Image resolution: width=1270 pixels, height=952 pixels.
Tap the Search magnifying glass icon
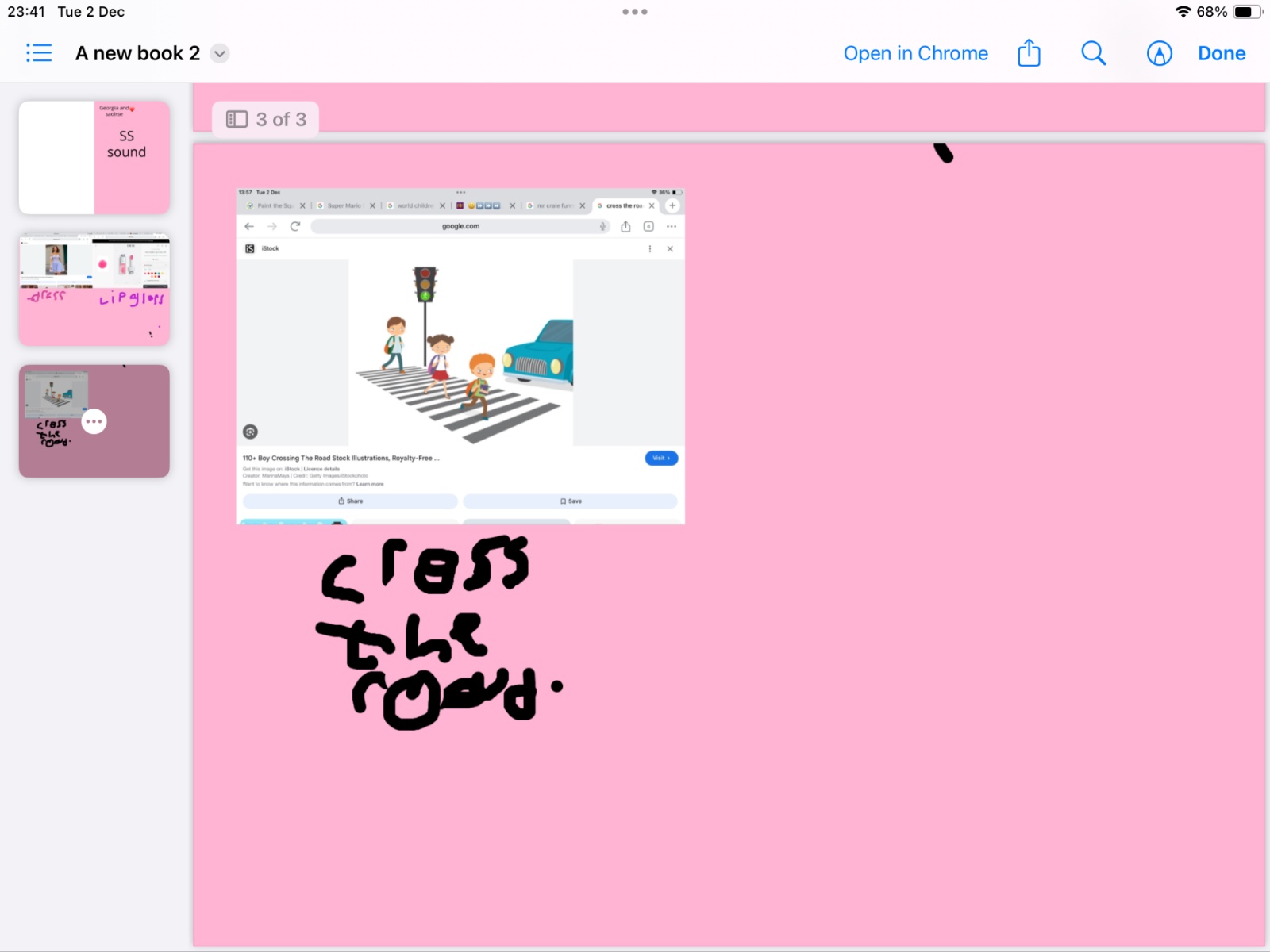pos(1093,53)
